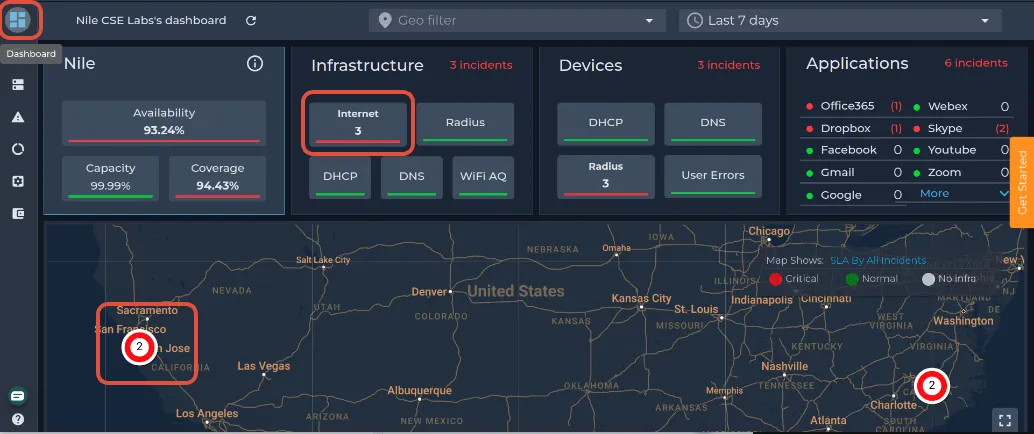
Task: Click the green Normal legend dot
Action: coord(852,279)
